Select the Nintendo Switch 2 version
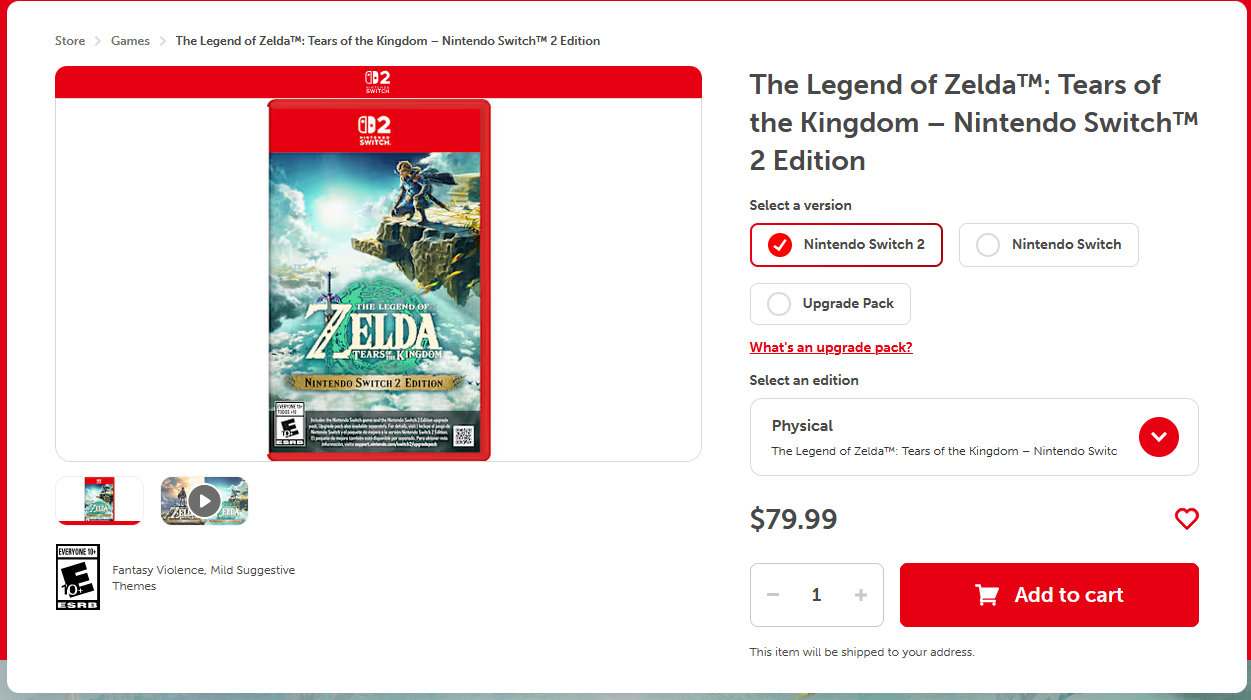This screenshot has width=1251, height=700. 846,245
